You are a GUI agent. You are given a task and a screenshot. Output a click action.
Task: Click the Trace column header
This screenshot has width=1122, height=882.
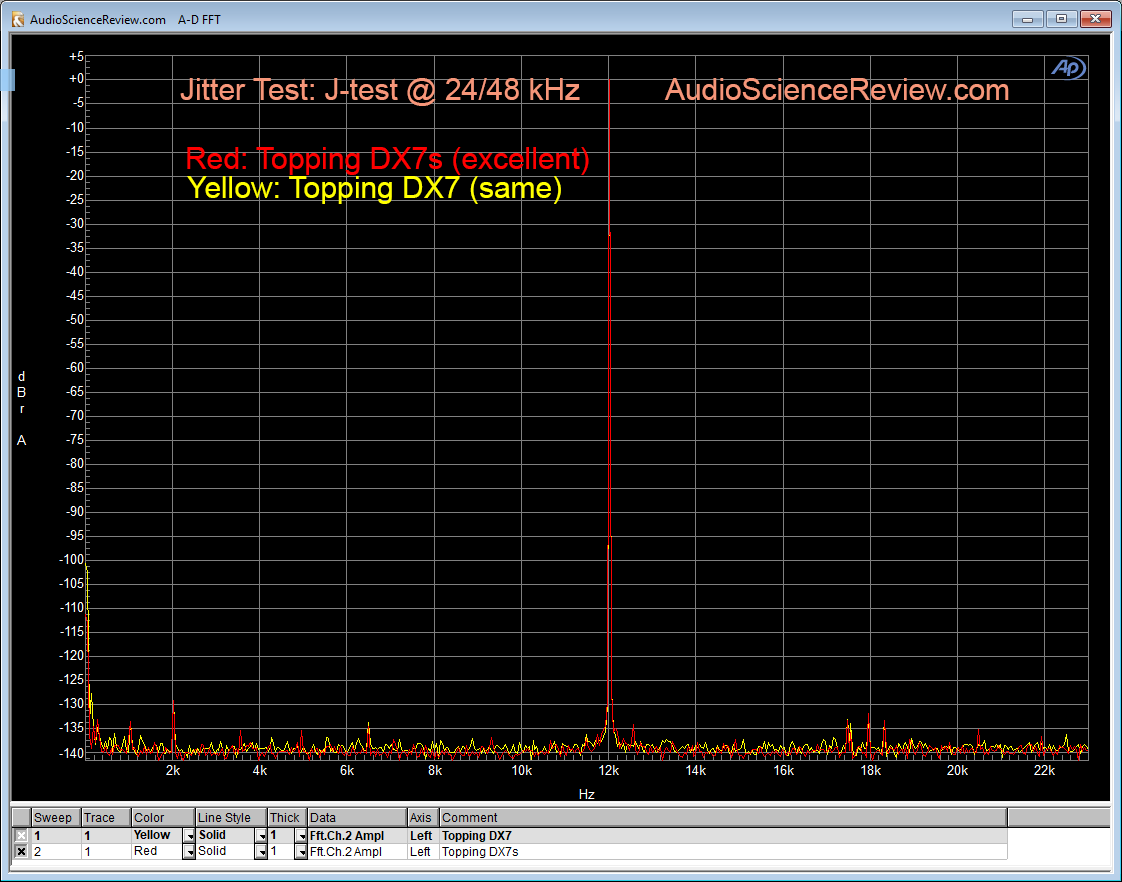click(106, 818)
